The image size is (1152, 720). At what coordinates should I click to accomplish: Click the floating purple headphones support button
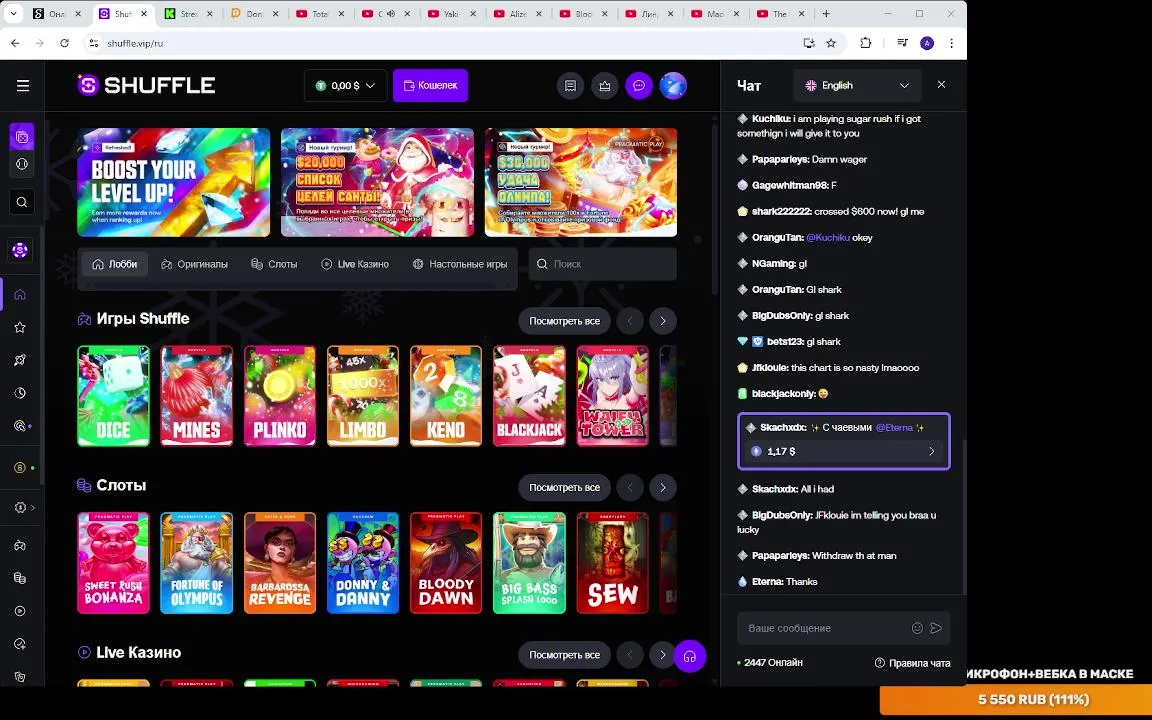coord(689,657)
